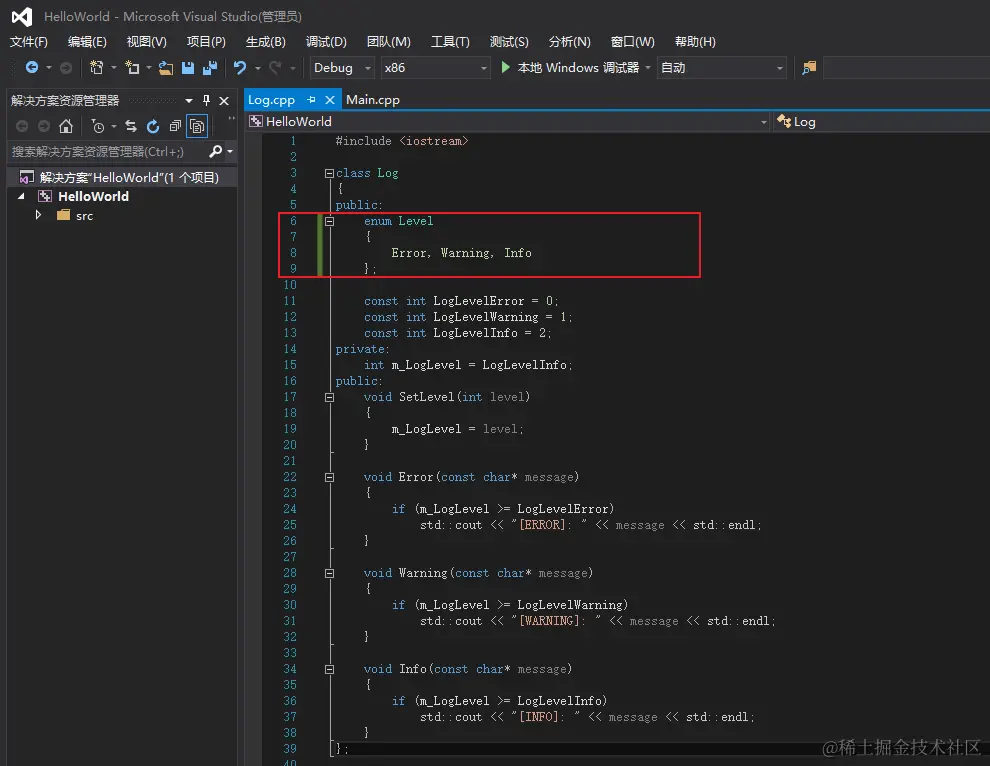Toggle Show All Files in Solution Explorer
Screen dimensions: 990x766
(197, 126)
